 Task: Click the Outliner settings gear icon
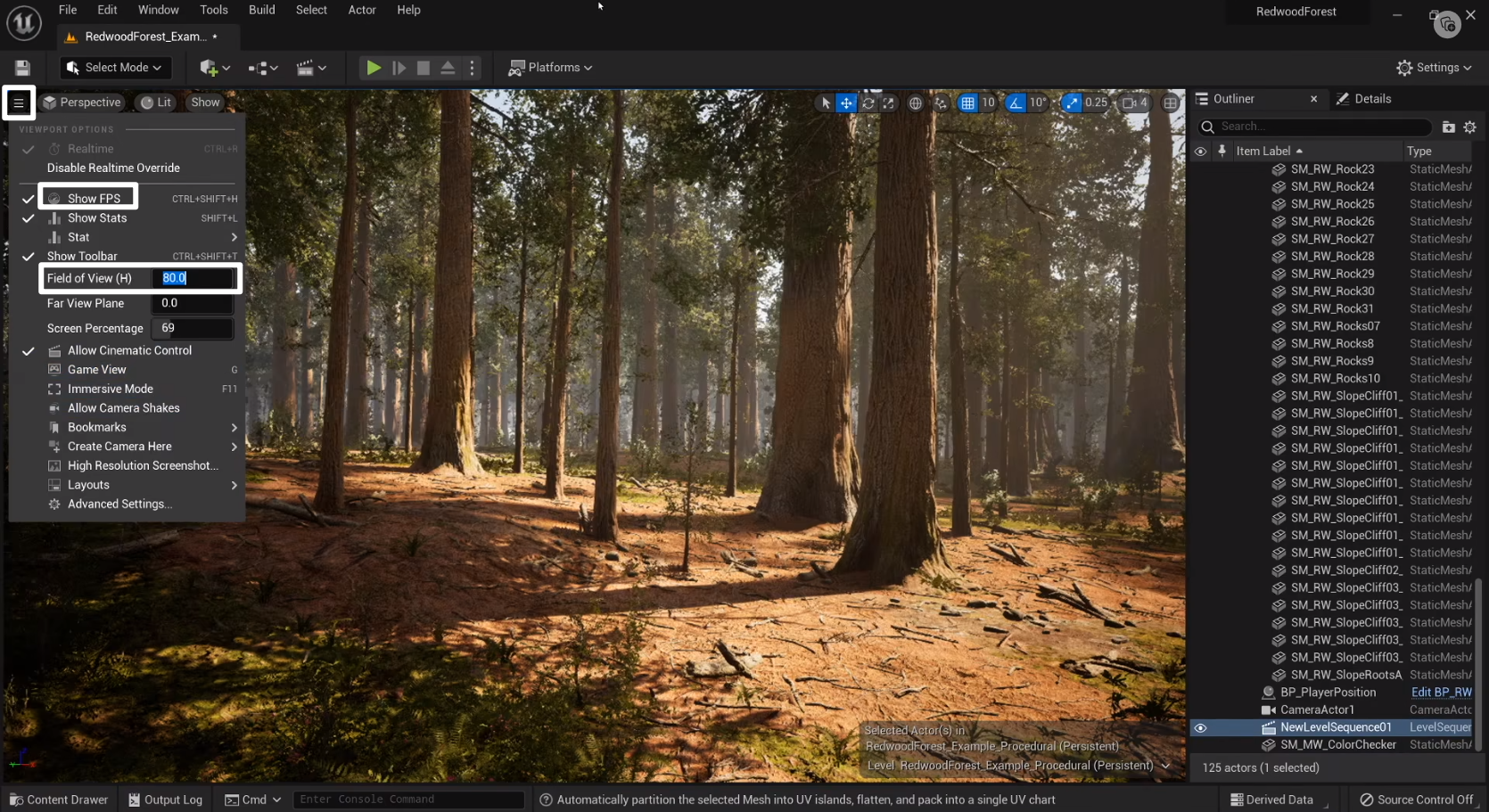click(1469, 127)
